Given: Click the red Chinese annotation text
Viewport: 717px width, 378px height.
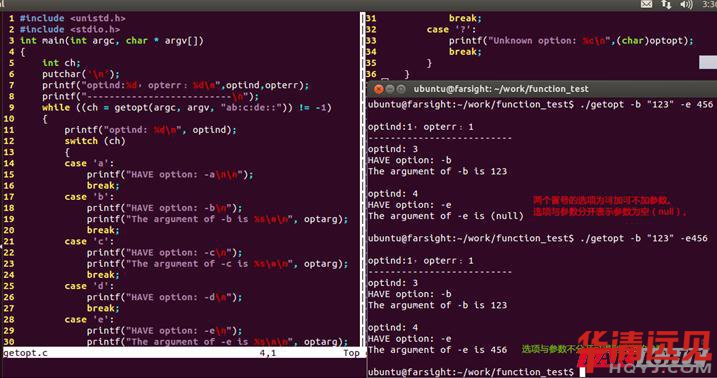Looking at the screenshot, I should click(610, 206).
